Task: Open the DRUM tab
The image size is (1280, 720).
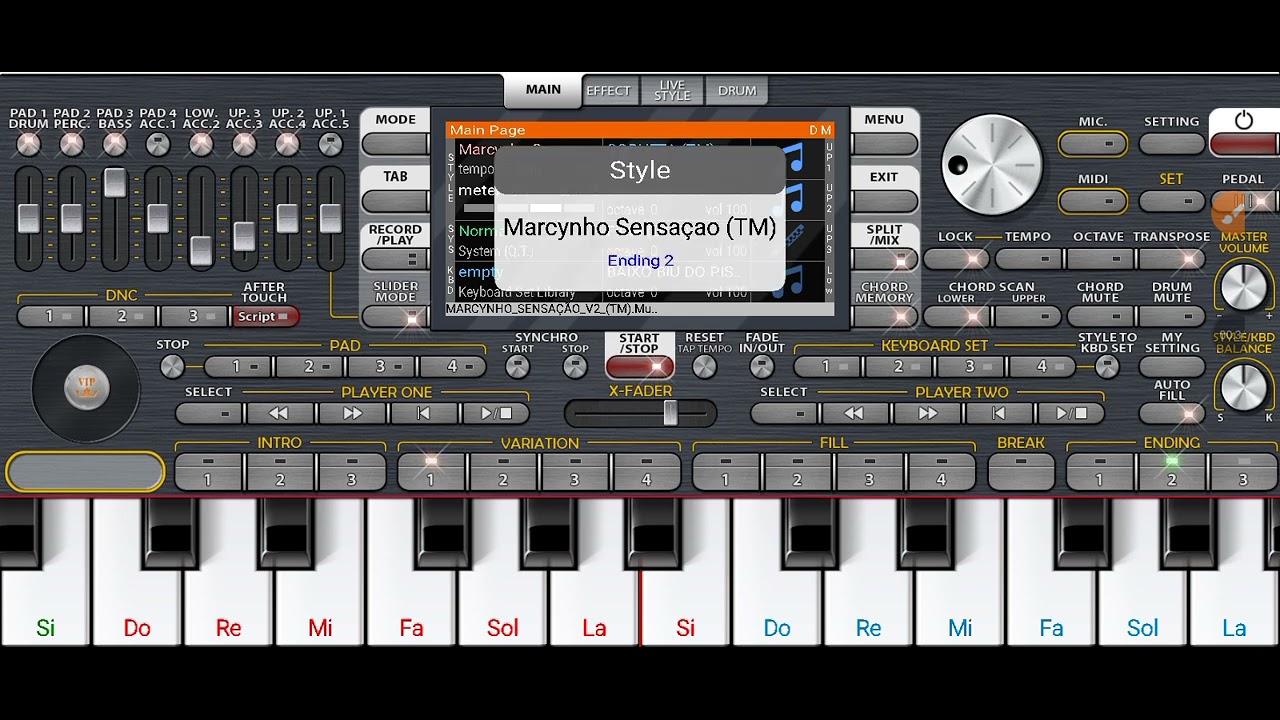Action: pos(737,91)
